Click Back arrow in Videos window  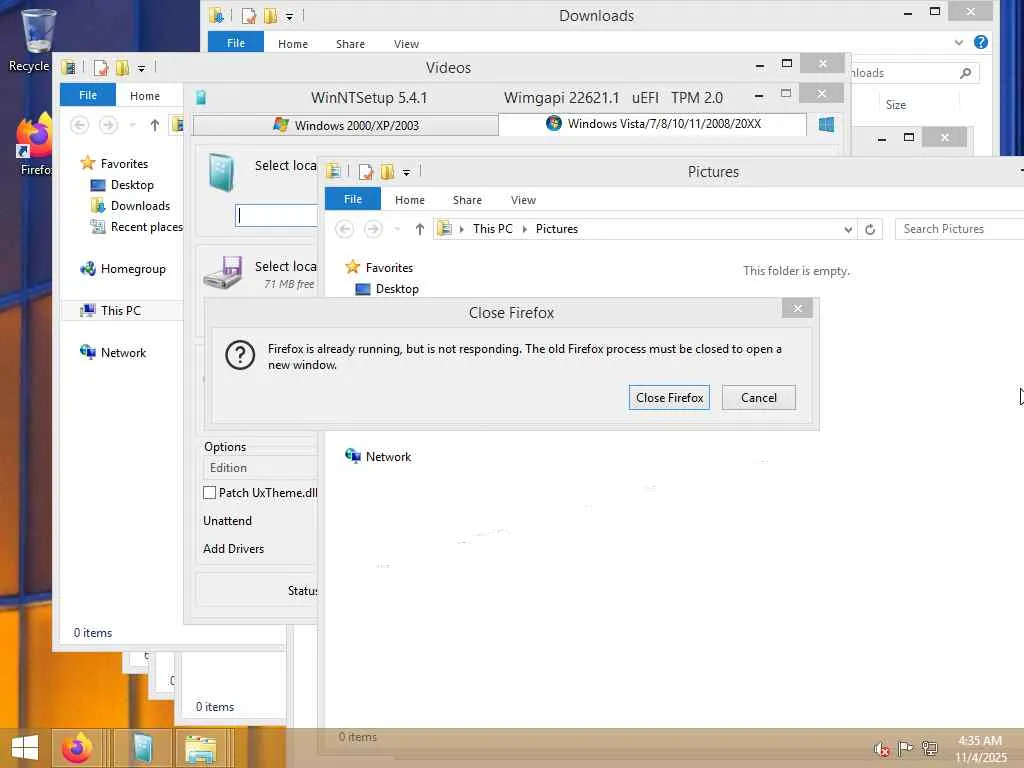point(80,125)
